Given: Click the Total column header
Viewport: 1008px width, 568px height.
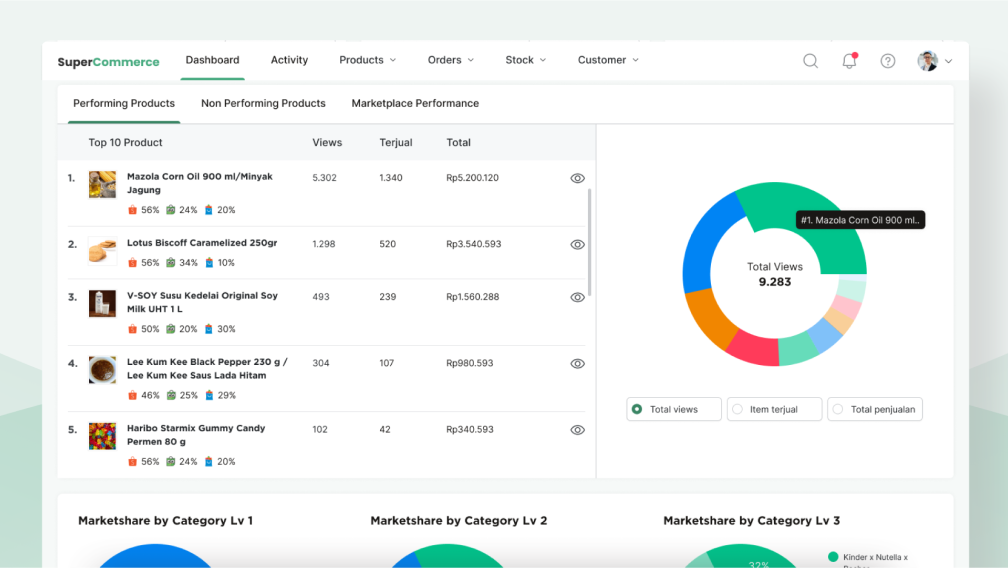Looking at the screenshot, I should tap(458, 143).
